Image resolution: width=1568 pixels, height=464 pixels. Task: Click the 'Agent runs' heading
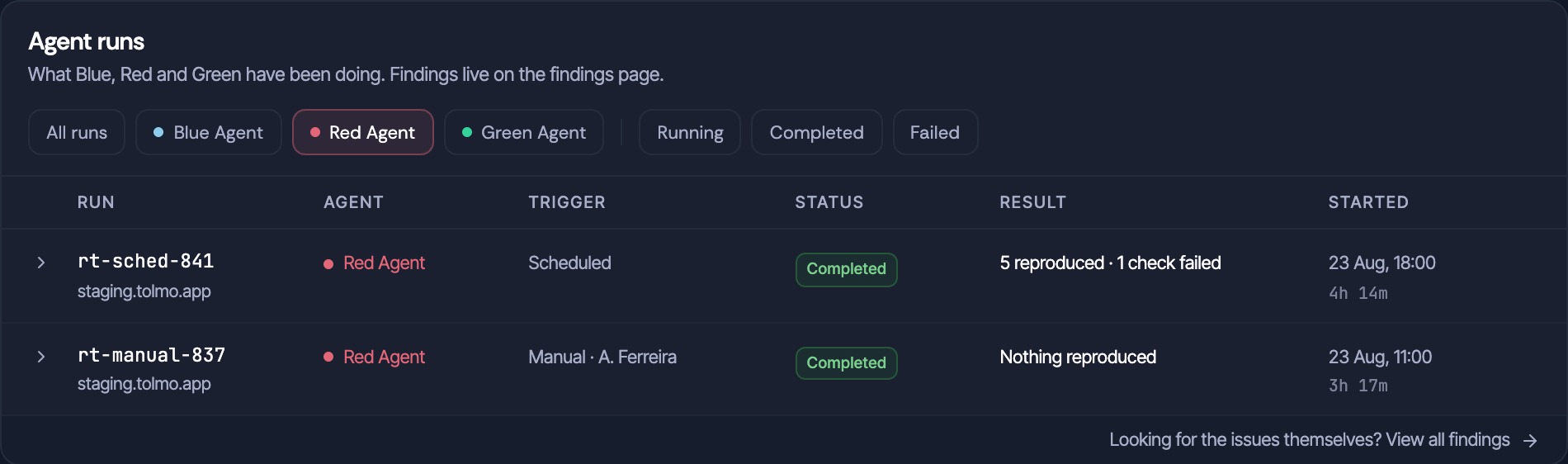click(87, 41)
